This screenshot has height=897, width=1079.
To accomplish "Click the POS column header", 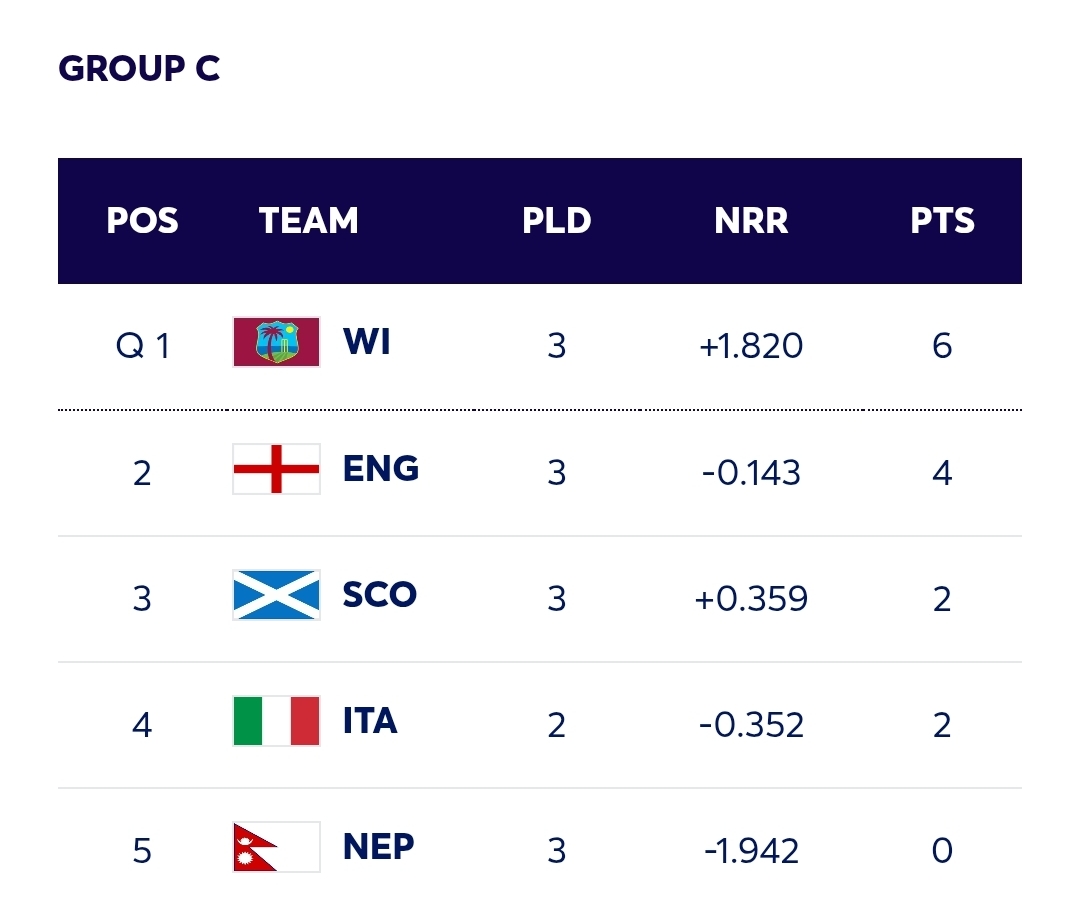I will pyautogui.click(x=142, y=221).
